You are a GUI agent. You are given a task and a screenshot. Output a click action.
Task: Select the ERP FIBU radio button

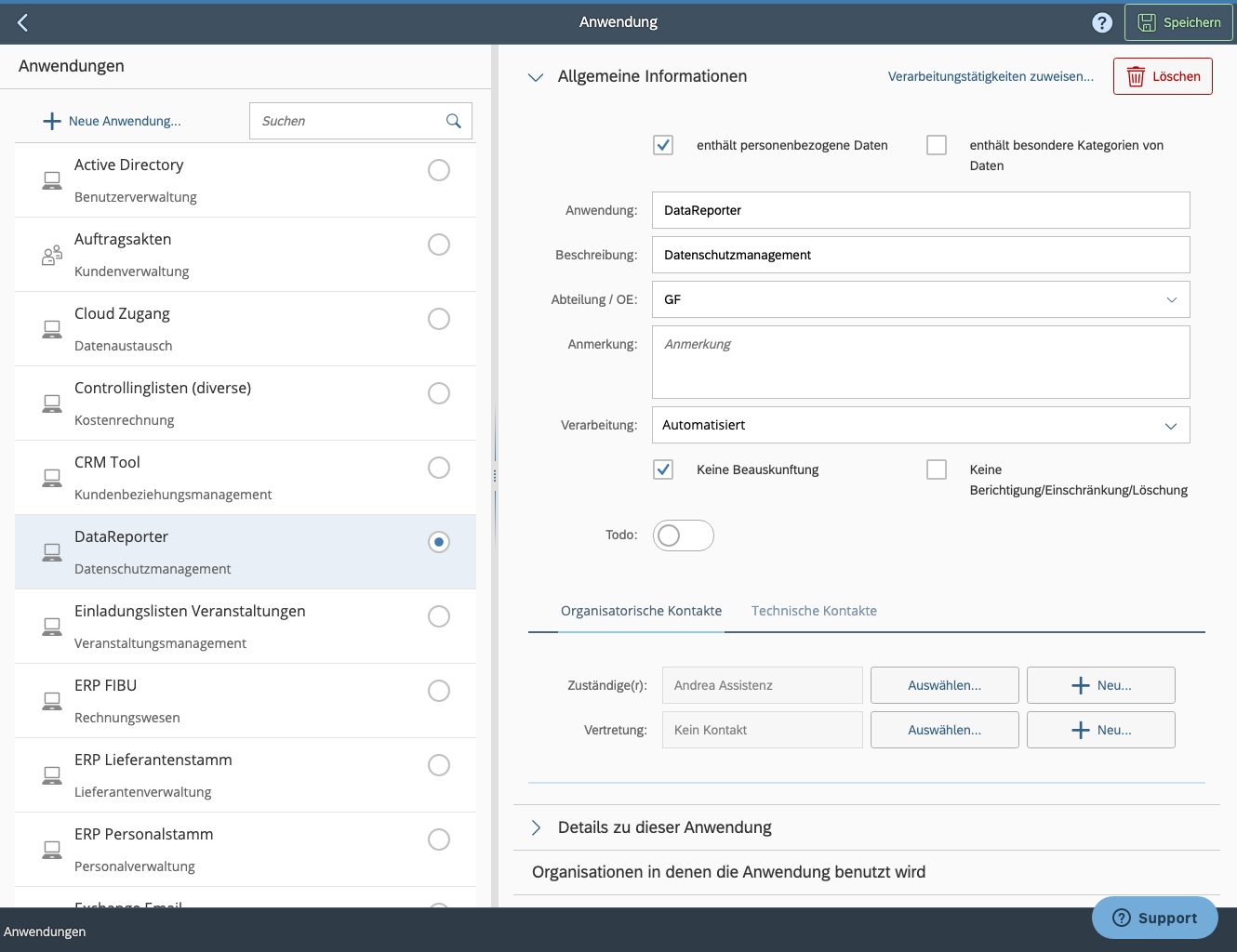438,691
